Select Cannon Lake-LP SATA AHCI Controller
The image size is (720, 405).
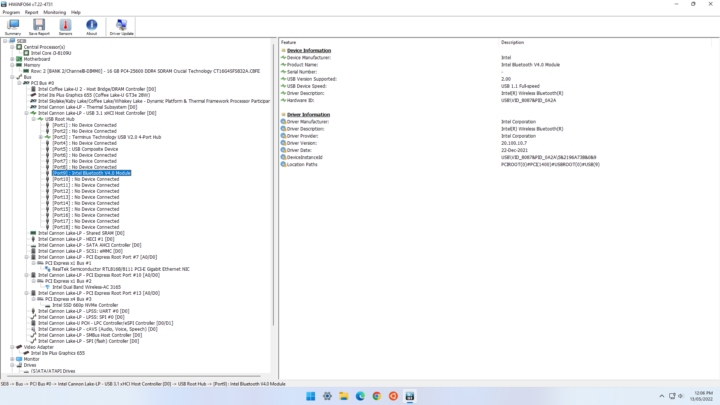90,245
